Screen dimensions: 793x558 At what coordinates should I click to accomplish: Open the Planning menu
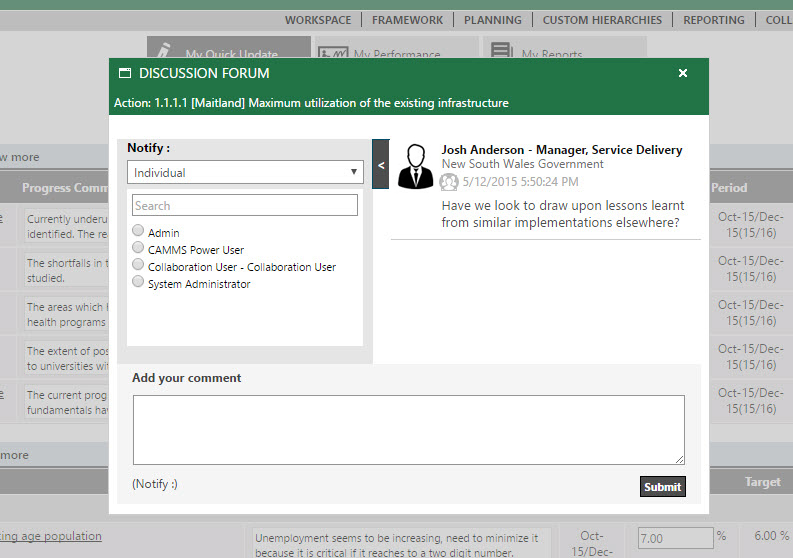click(493, 20)
